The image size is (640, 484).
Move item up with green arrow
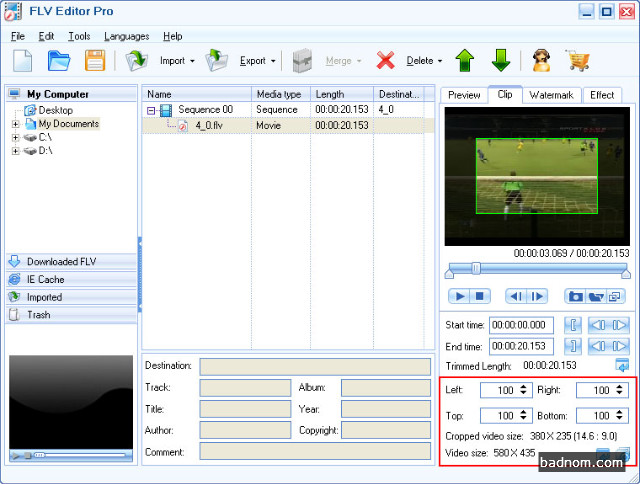464,61
